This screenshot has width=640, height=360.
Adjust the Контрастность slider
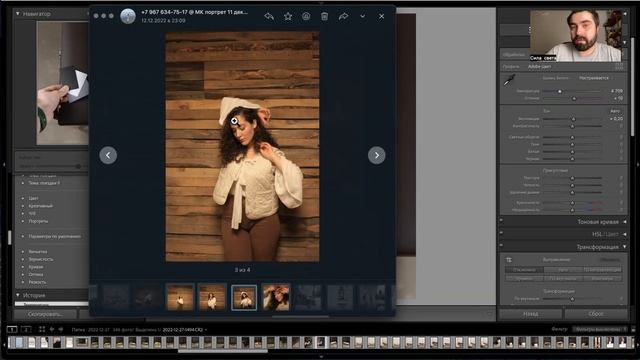pos(572,126)
